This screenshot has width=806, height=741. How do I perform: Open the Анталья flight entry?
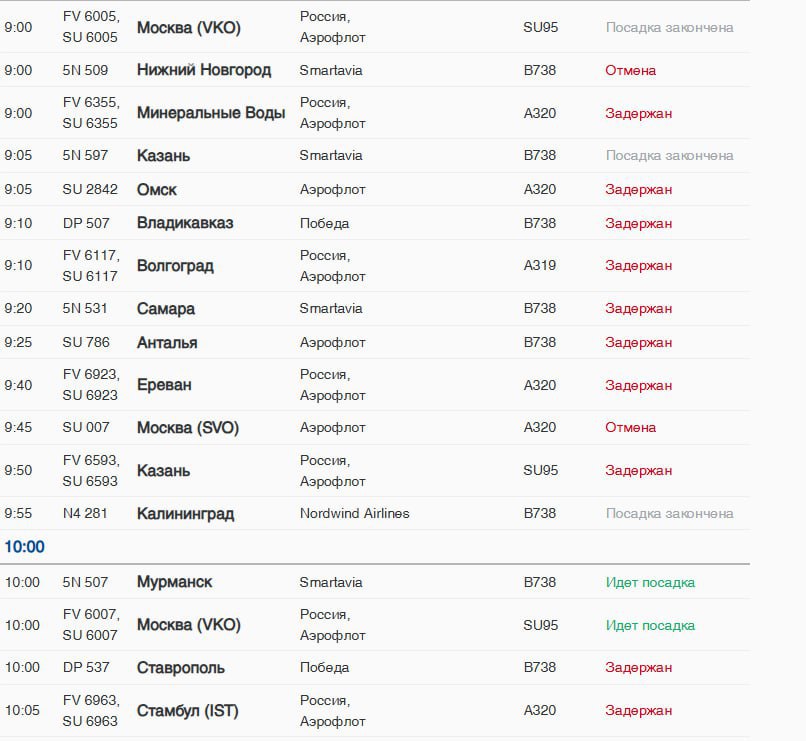(167, 342)
